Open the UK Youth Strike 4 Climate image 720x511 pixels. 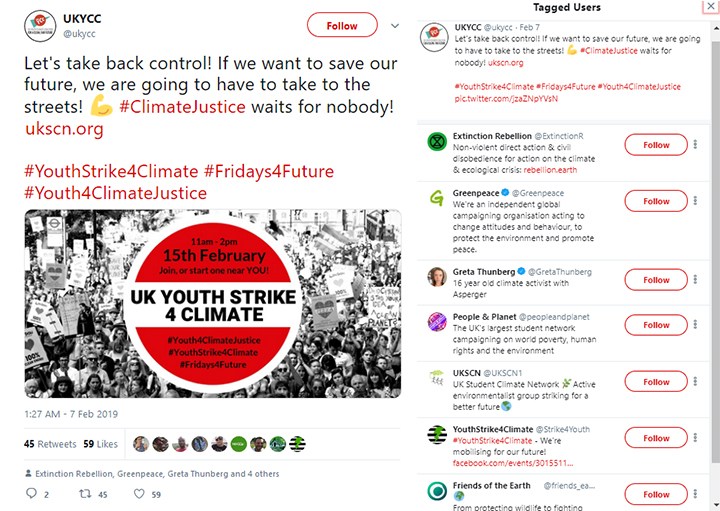pyautogui.click(x=212, y=303)
